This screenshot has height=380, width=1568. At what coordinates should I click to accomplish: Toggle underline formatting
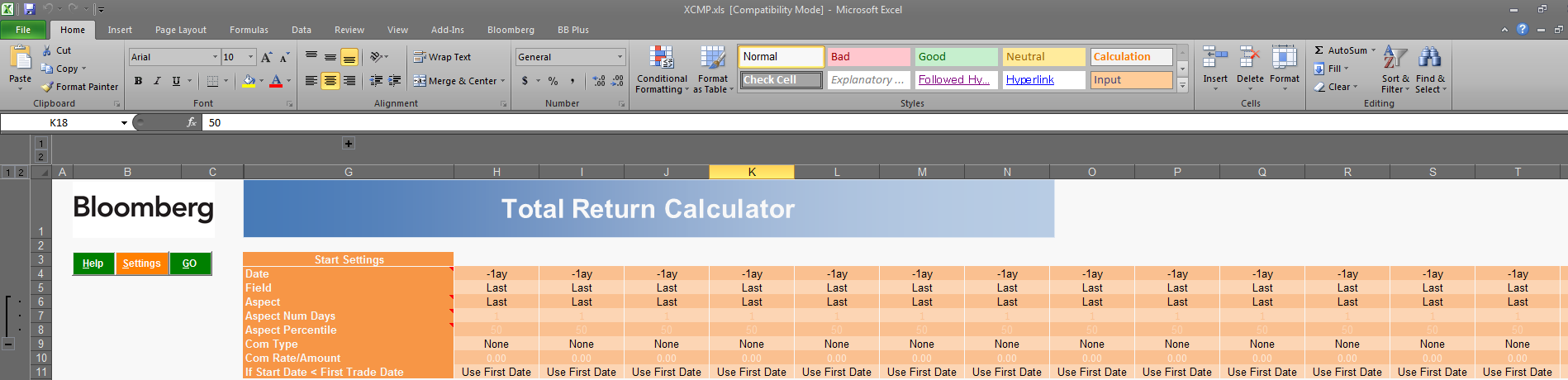(176, 81)
